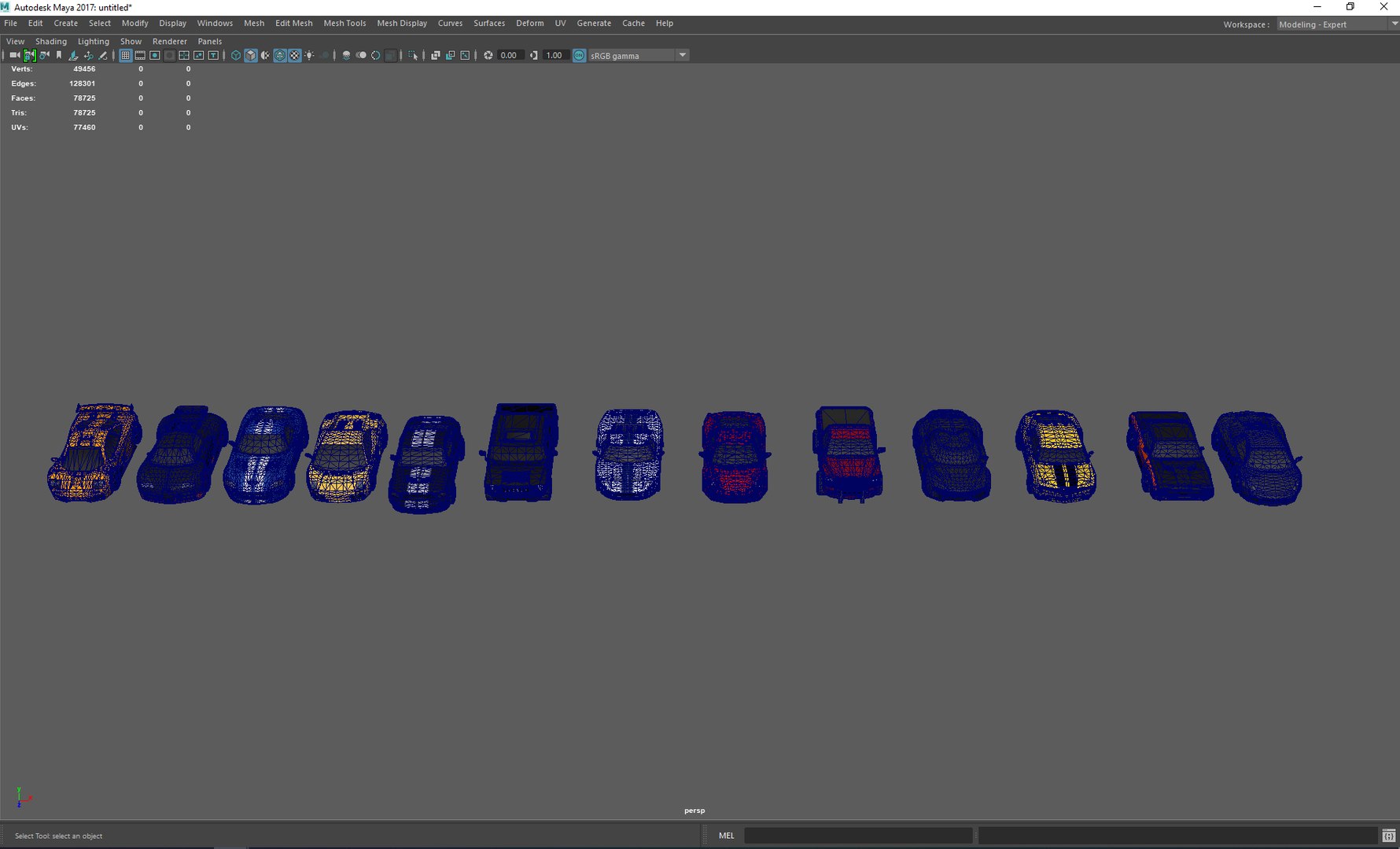Toggle the View Transform button

point(579,55)
